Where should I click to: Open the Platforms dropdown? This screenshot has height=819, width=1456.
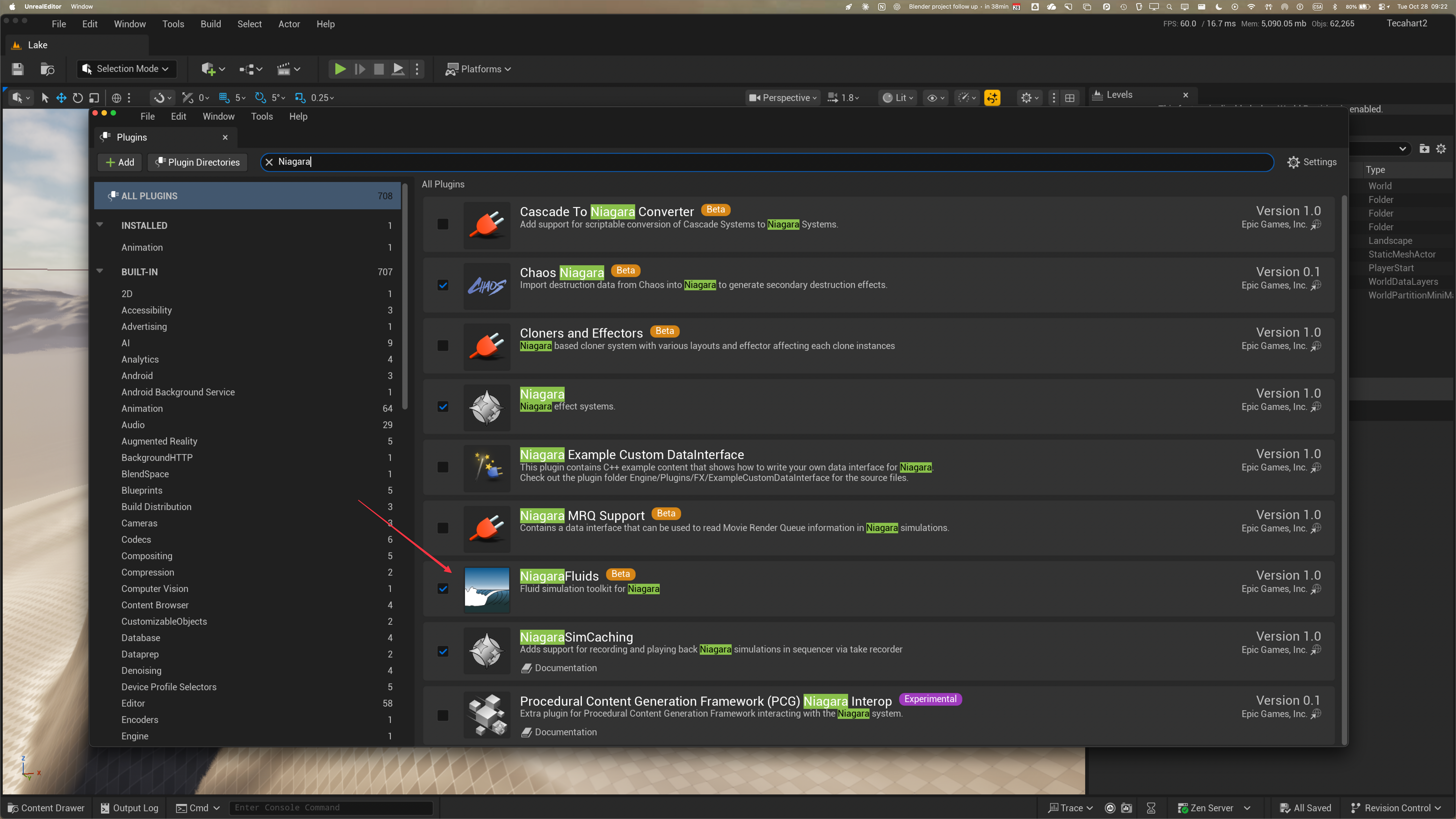pyautogui.click(x=478, y=69)
